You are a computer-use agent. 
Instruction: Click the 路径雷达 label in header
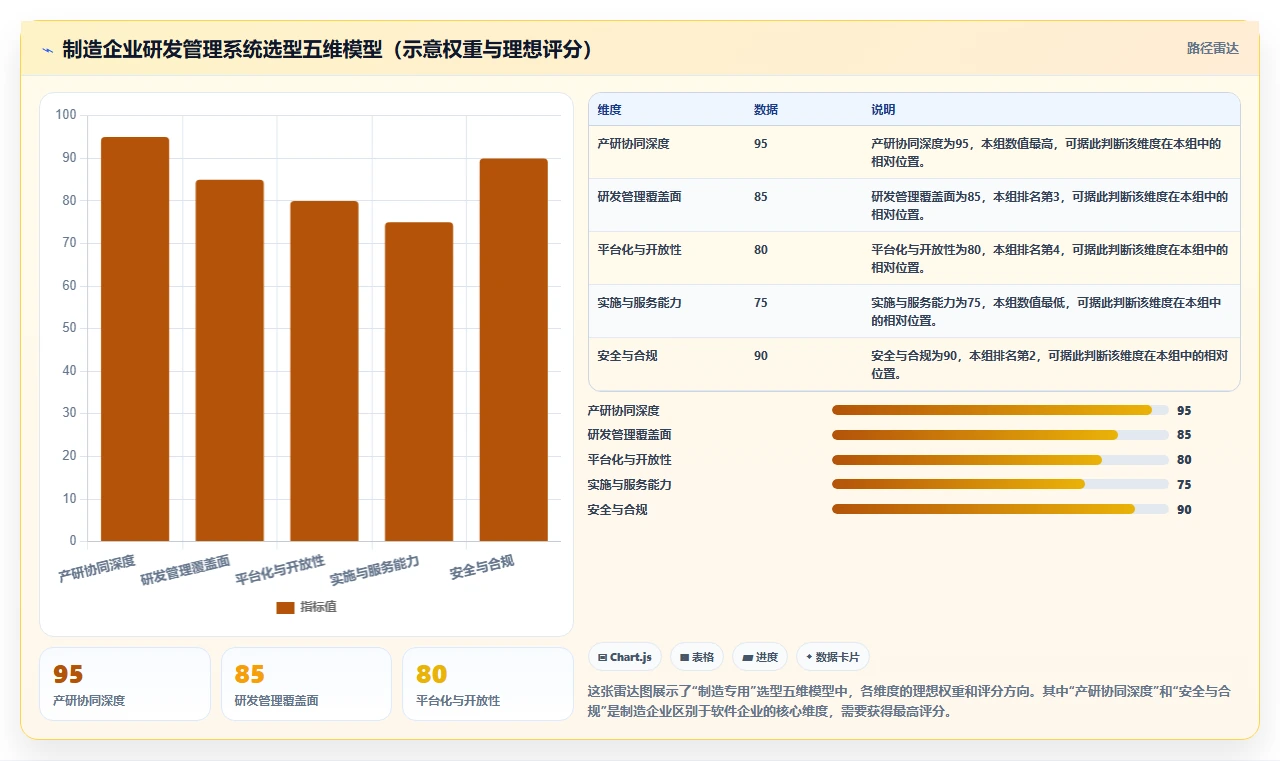coord(1212,48)
